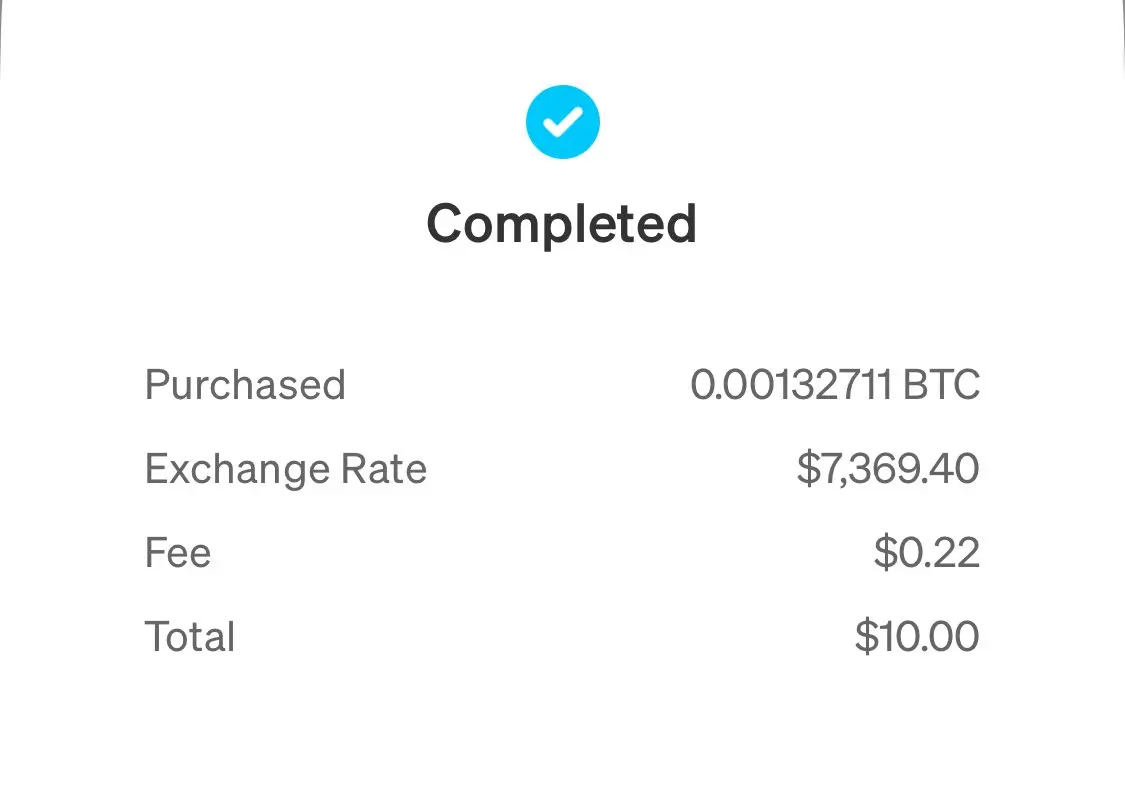Select the $7,369.40 exchange rate value
Viewport: 1125px width, 799px height.
pos(888,469)
